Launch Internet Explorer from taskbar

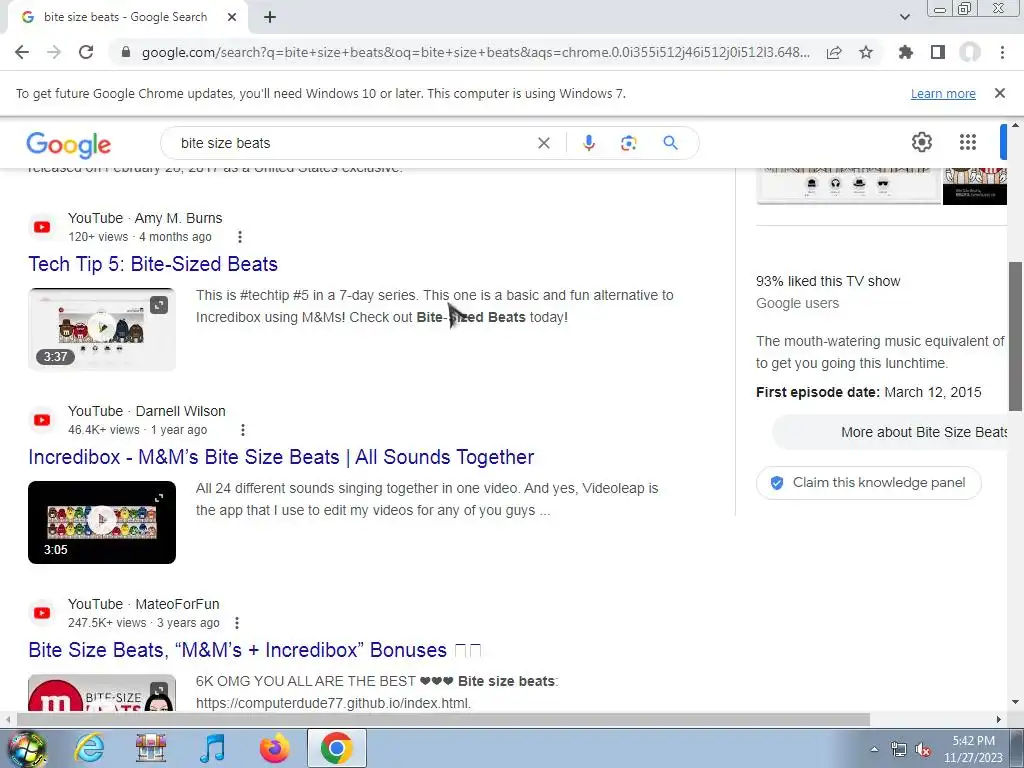89,748
